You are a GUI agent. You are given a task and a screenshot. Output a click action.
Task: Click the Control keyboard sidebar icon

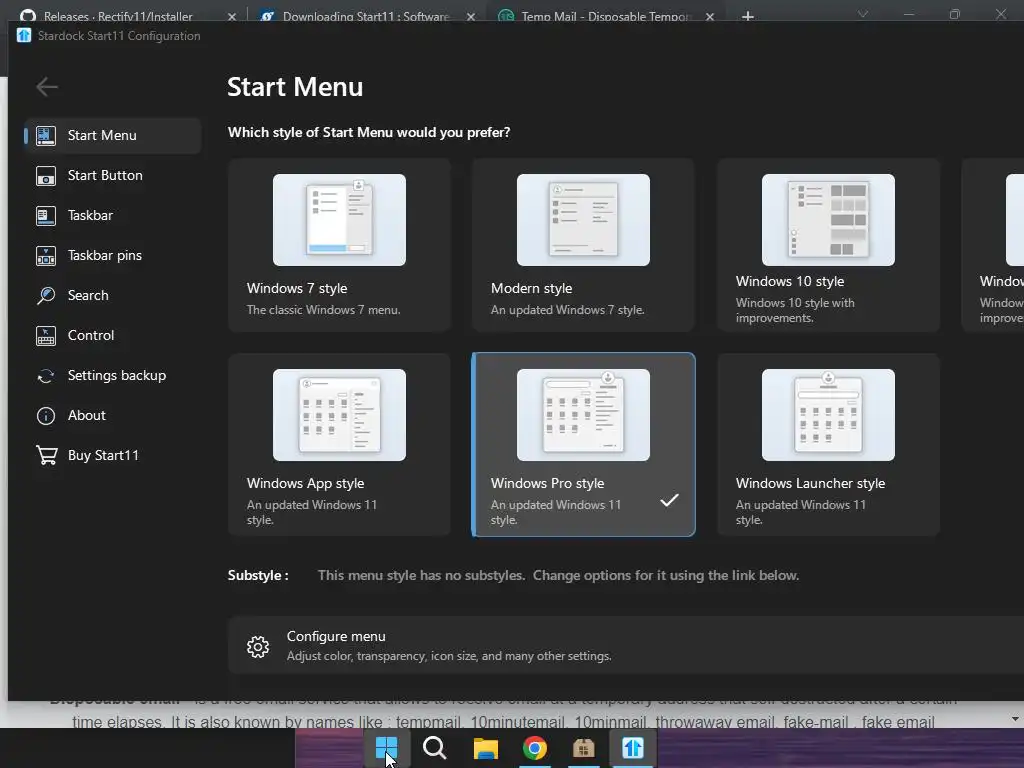[x=46, y=336]
